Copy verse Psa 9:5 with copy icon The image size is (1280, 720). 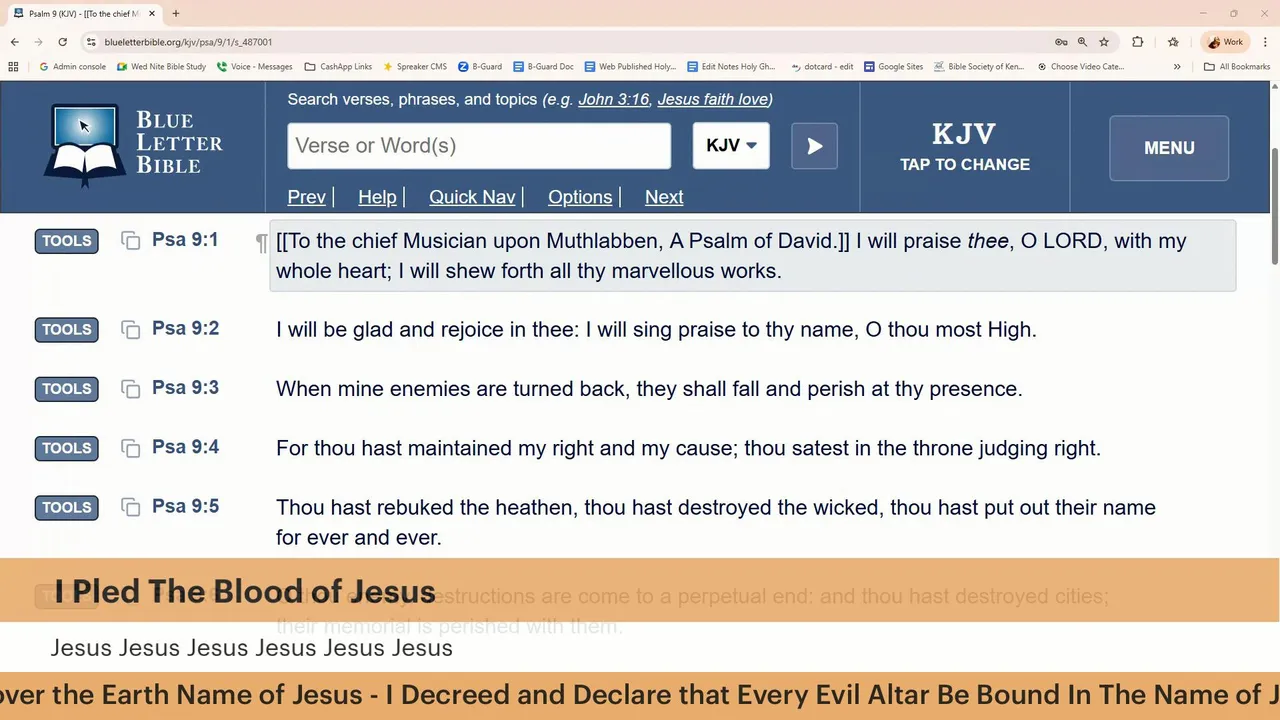click(x=130, y=507)
